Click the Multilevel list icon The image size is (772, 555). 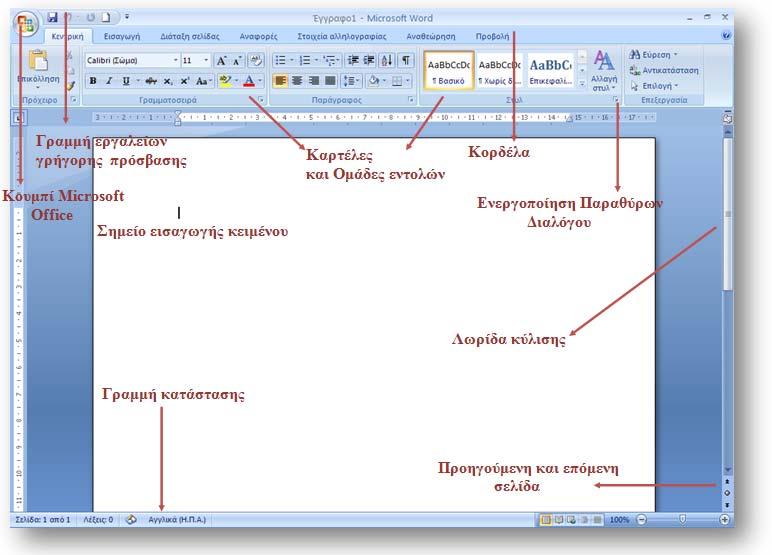[x=329, y=60]
